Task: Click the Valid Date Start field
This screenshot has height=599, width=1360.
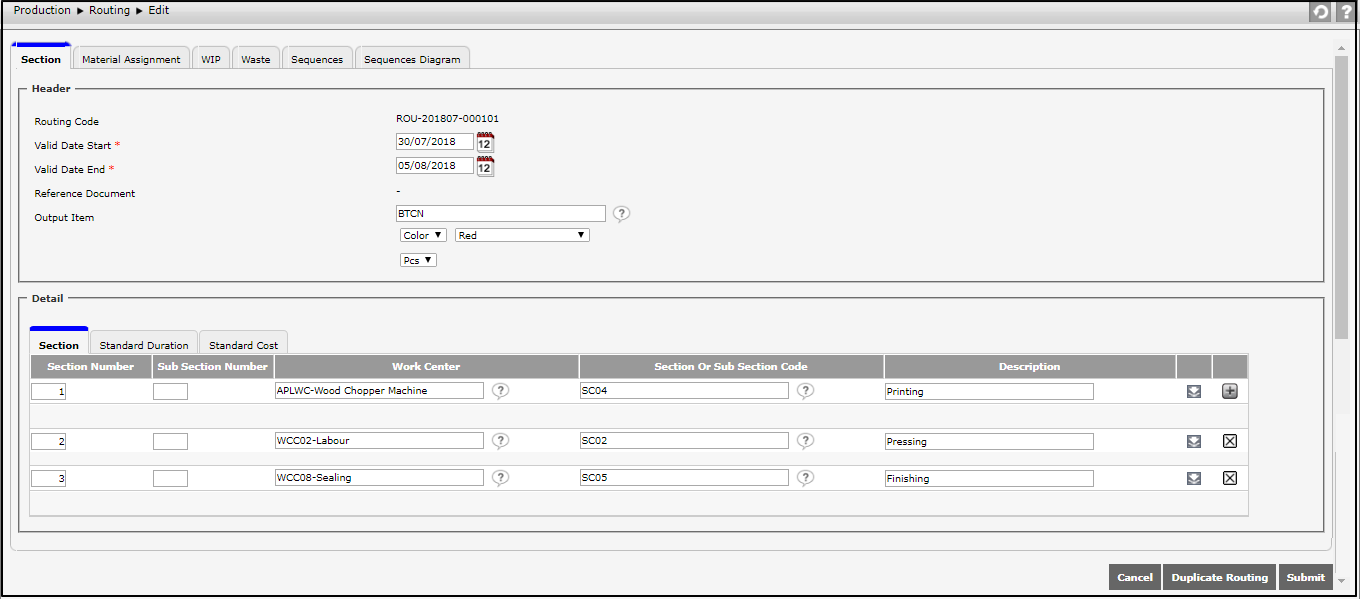Action: pos(435,141)
